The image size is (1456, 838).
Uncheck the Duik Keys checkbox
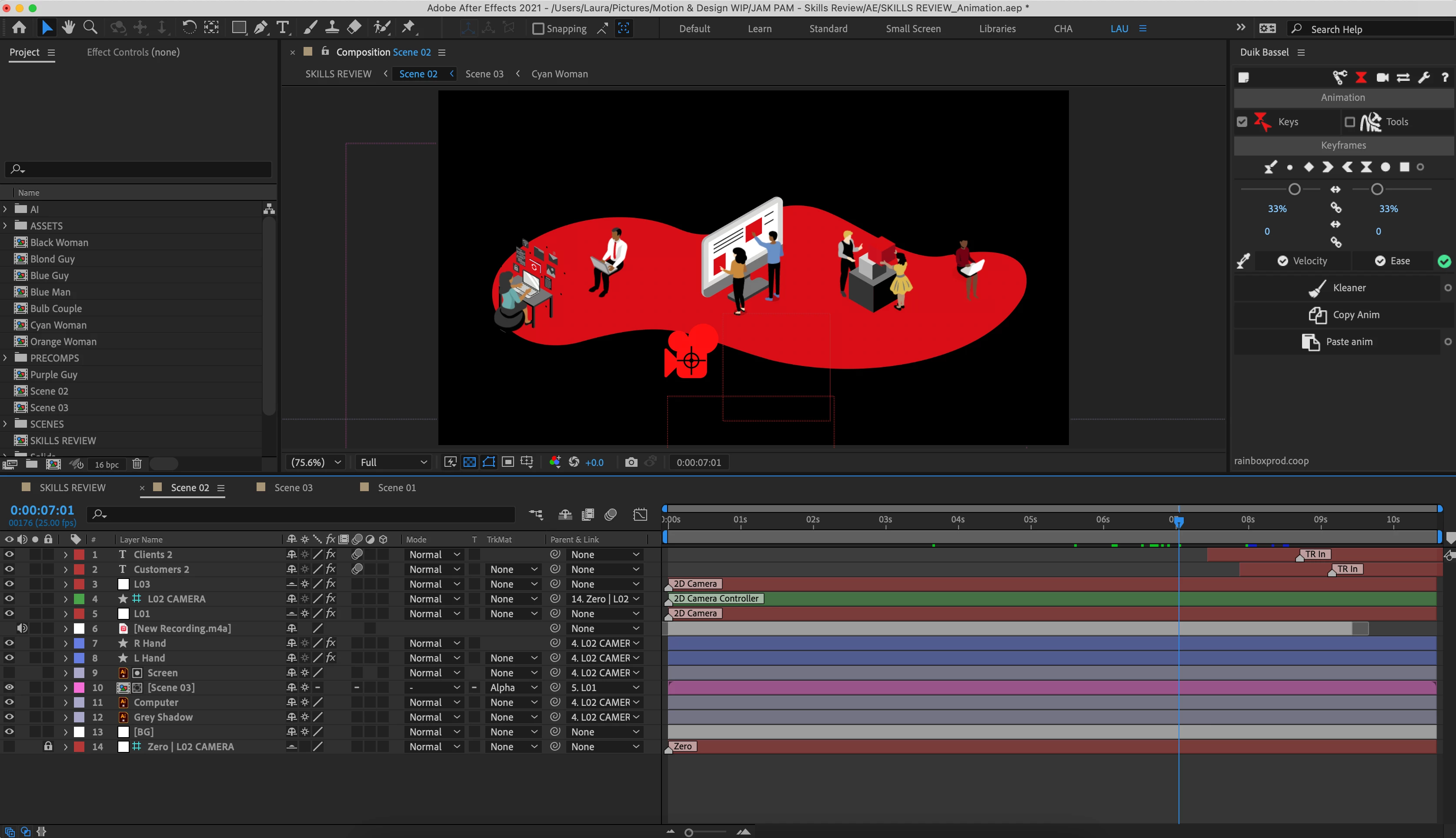coord(1242,122)
